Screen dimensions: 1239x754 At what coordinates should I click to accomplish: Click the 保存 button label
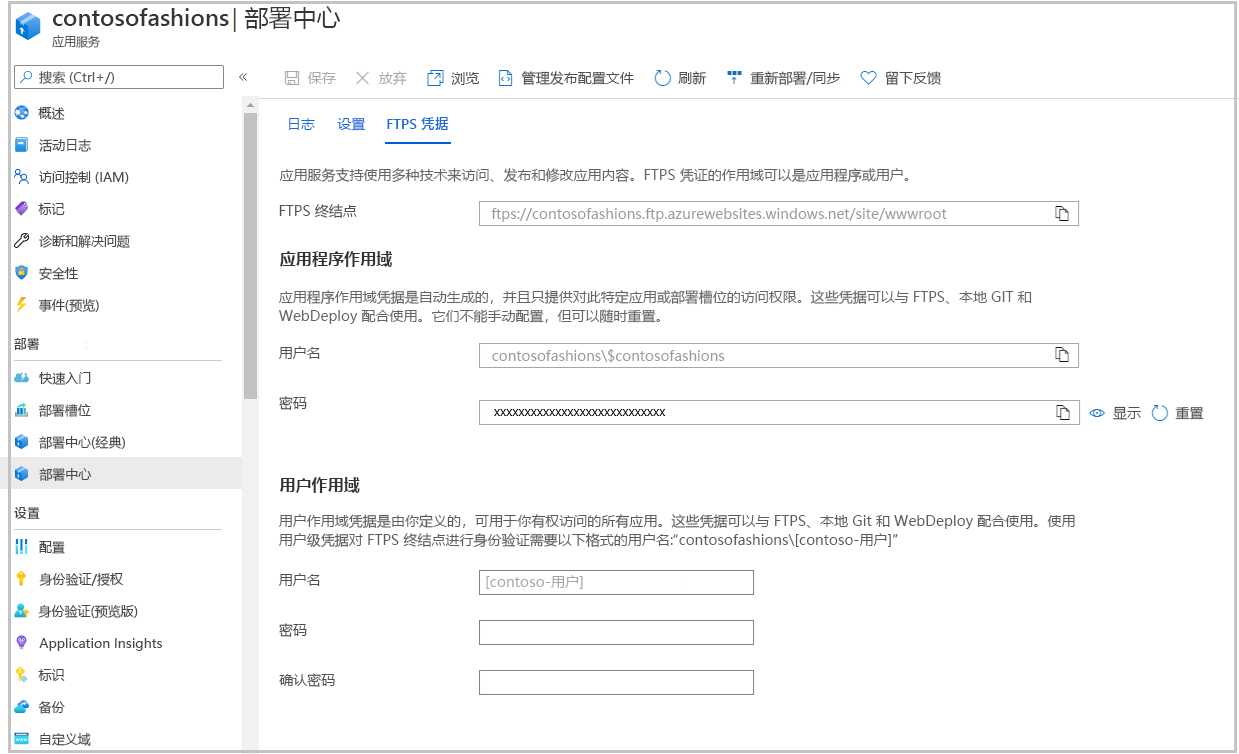click(322, 78)
